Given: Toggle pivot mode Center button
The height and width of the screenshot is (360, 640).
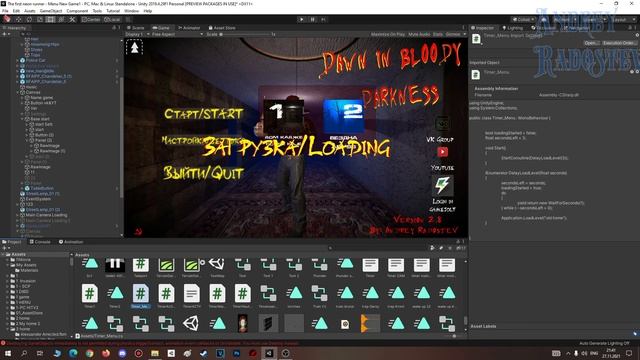Looking at the screenshot, I should (91, 19).
